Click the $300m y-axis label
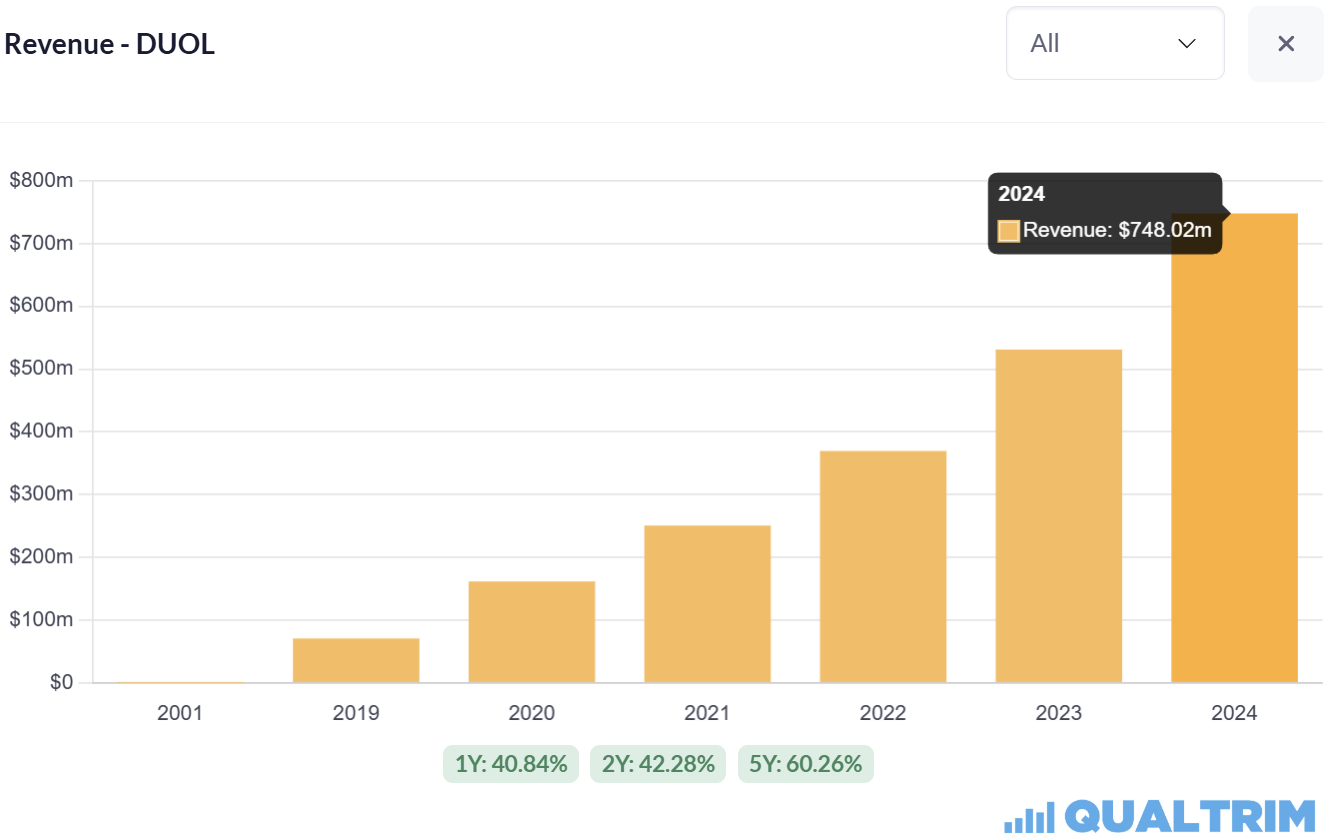This screenshot has height=834, width=1325. tap(41, 494)
